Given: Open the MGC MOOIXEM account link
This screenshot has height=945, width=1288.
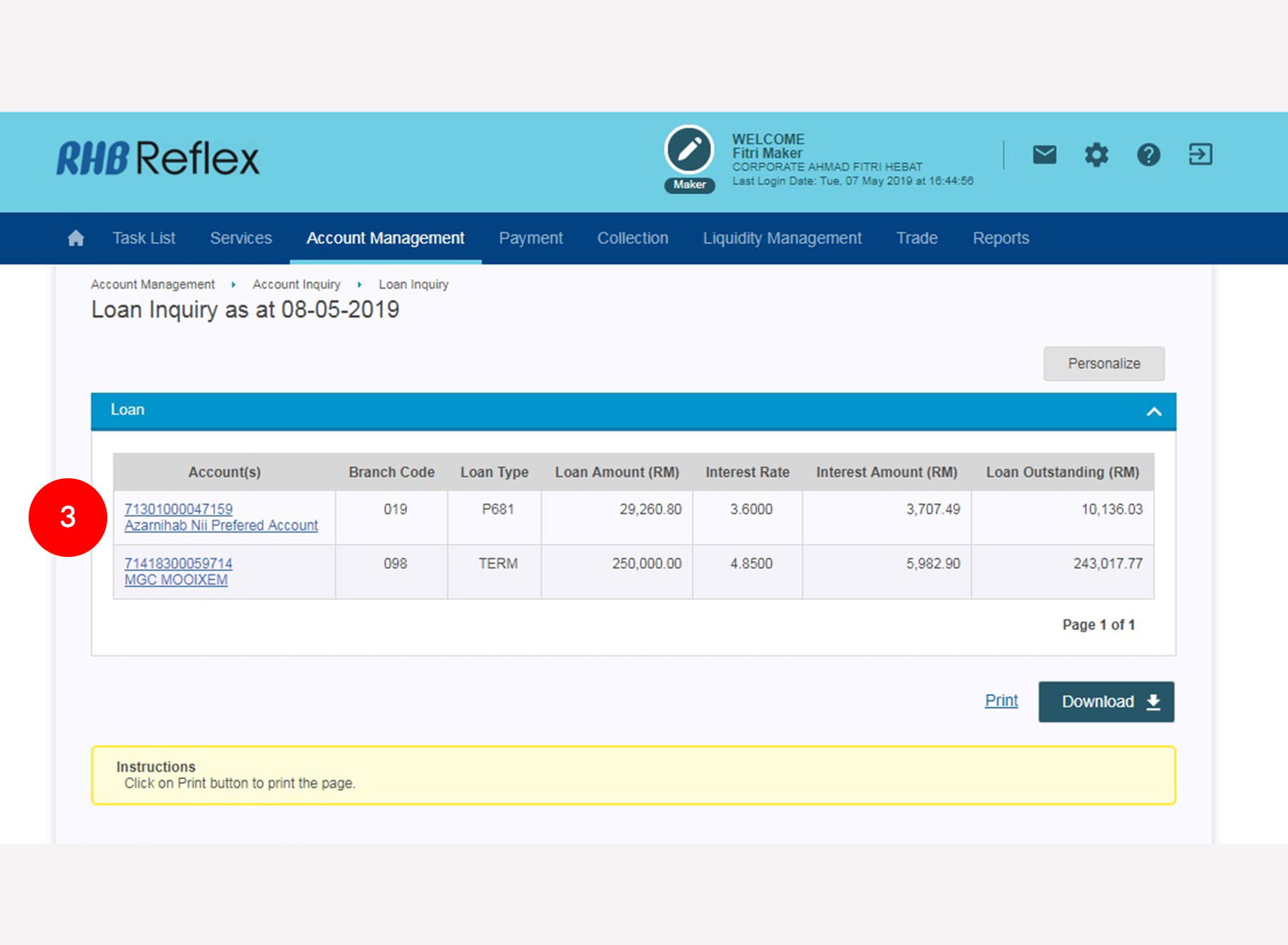Looking at the screenshot, I should tap(176, 580).
